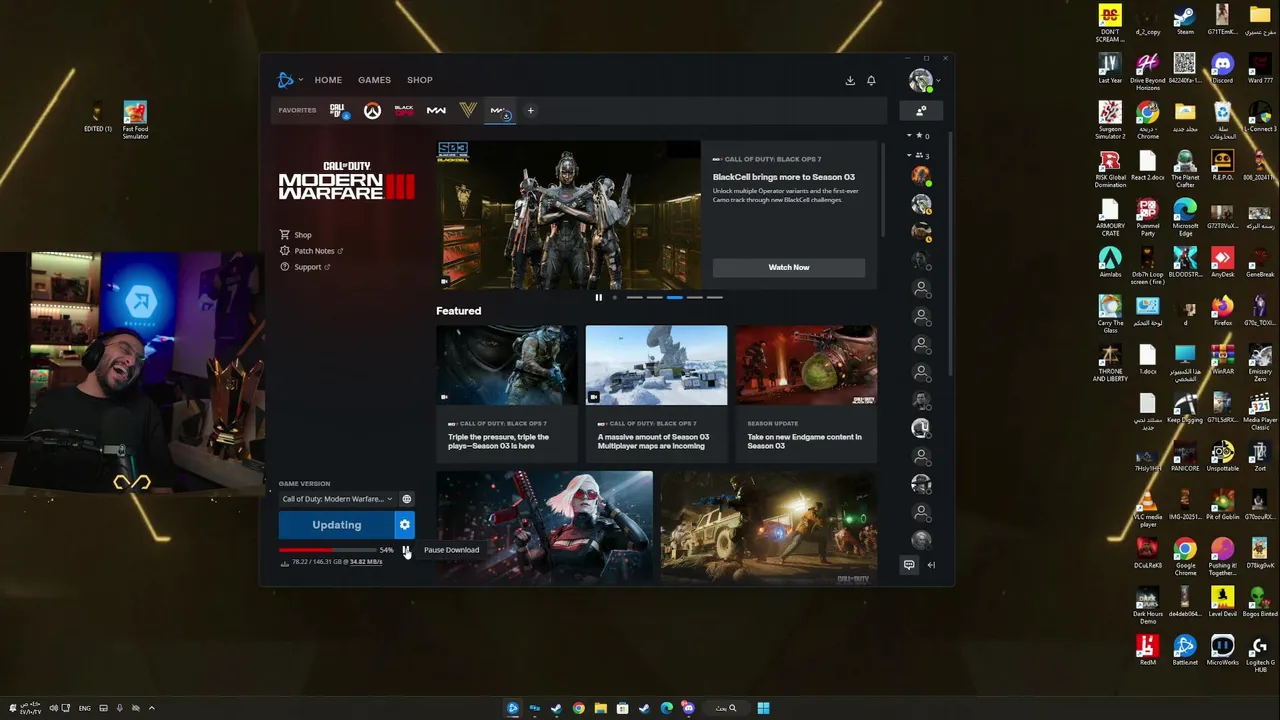
Task: Open game settings gear beside Updating
Action: click(x=404, y=525)
